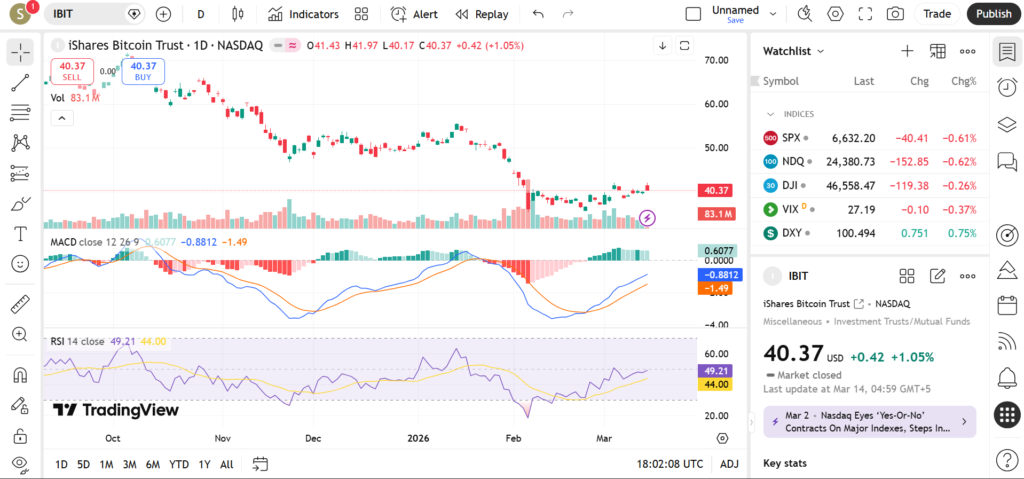Open the text annotation tool
The height and width of the screenshot is (479, 1024).
pyautogui.click(x=20, y=233)
